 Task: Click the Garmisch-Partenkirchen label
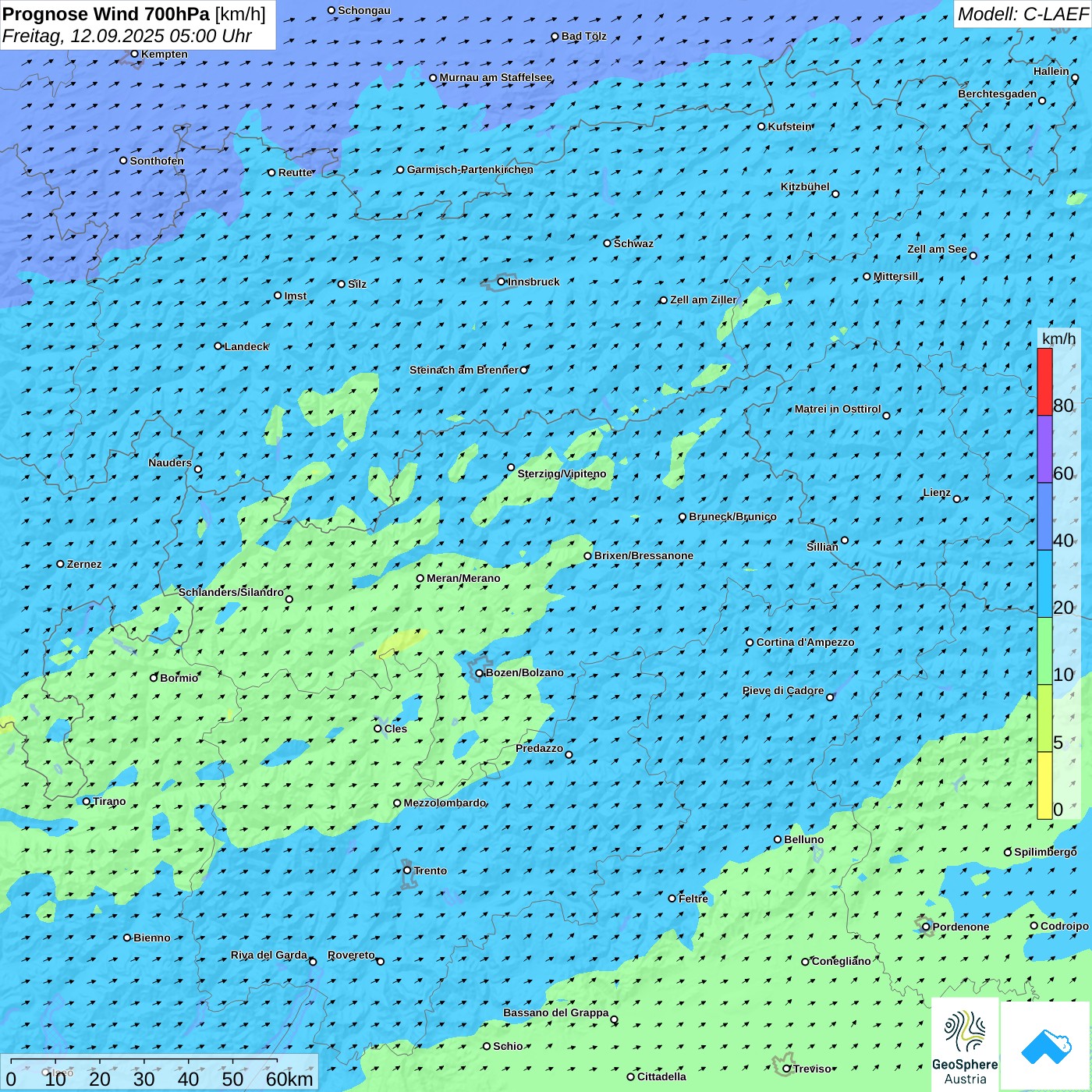pyautogui.click(x=470, y=169)
